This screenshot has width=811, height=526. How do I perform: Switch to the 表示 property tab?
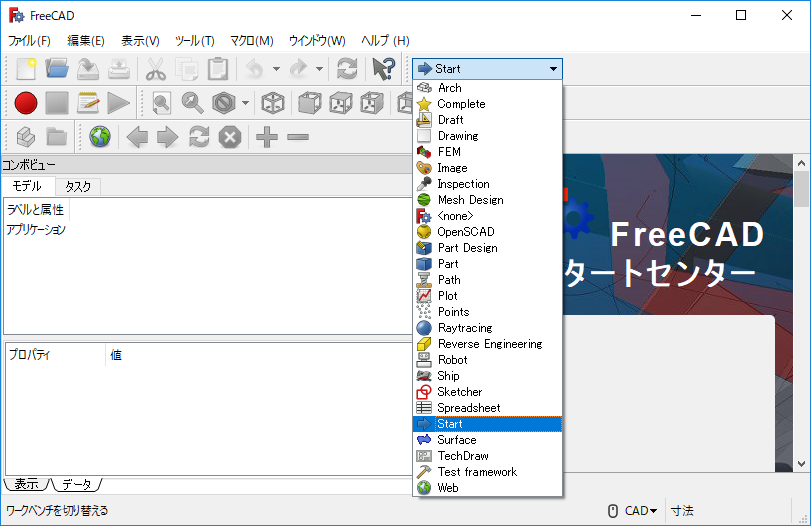[x=26, y=485]
